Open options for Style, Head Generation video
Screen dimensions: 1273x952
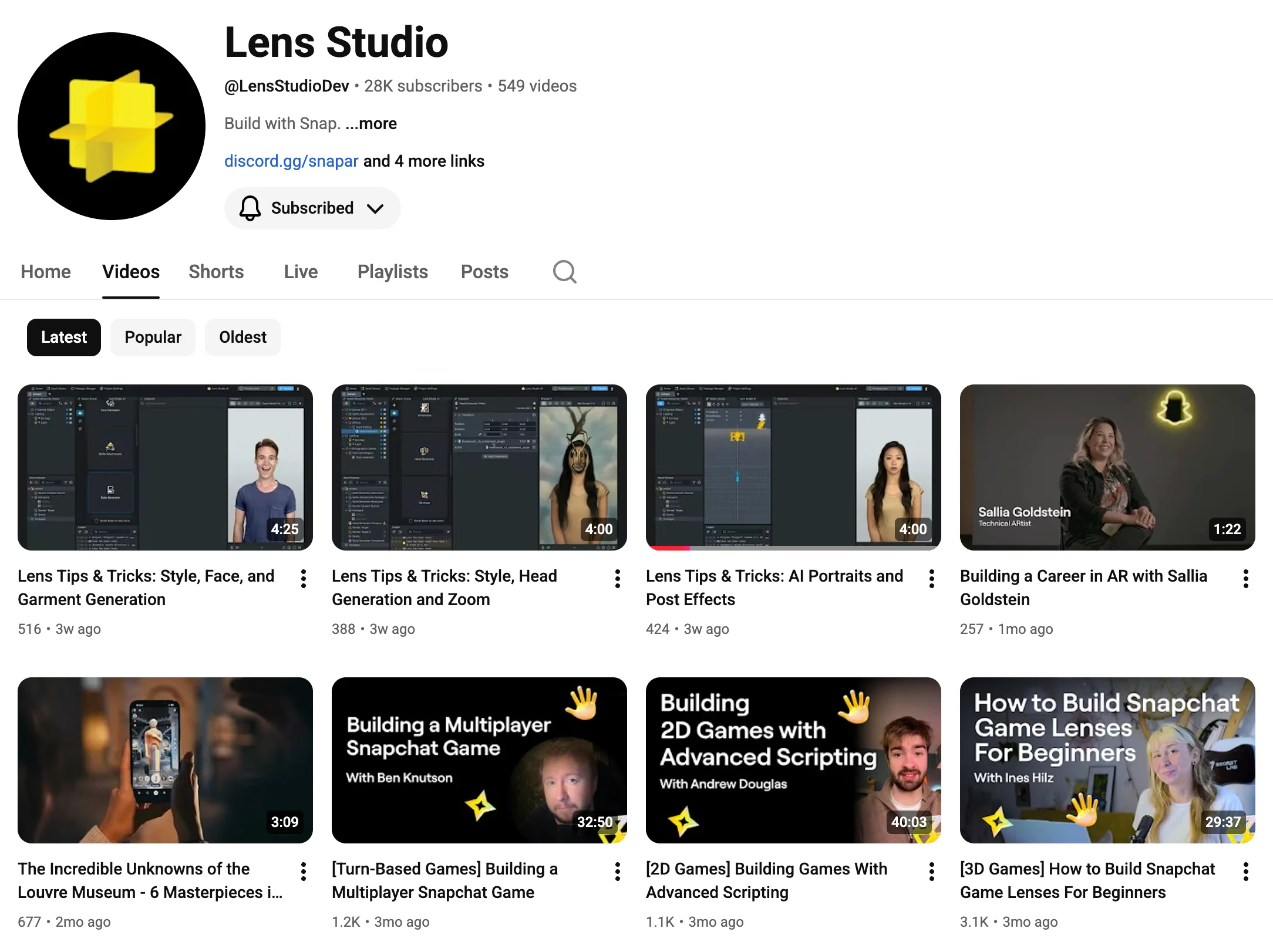618,579
